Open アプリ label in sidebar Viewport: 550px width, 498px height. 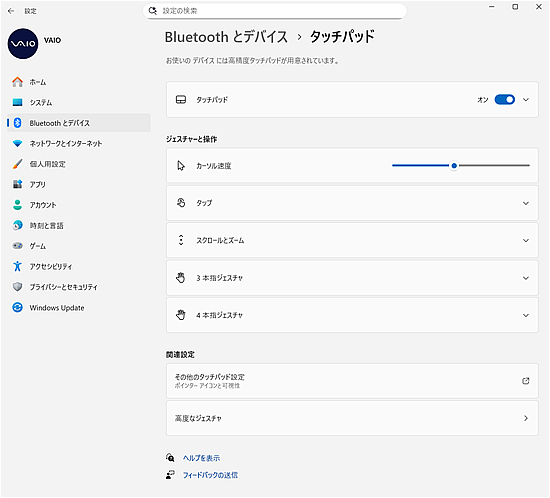click(x=38, y=184)
